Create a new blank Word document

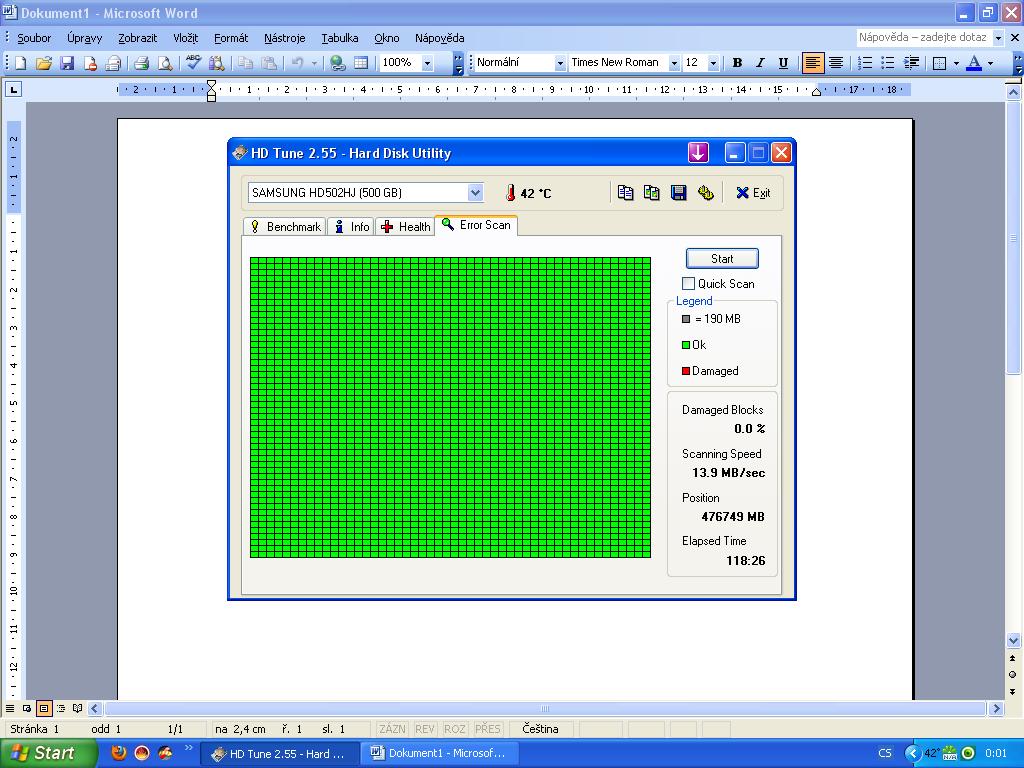click(x=20, y=63)
